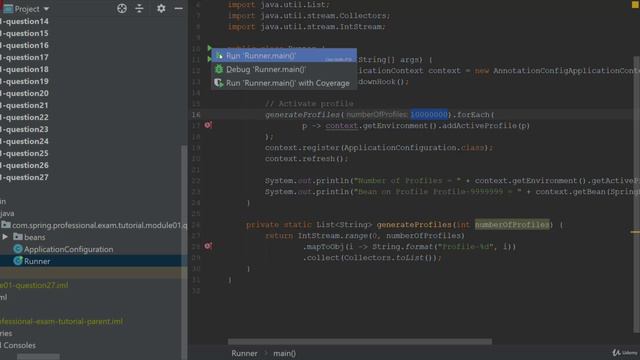Click the yellow warning indicator at editor top-right
Screen dimensions: 640x360
pos(635,4)
